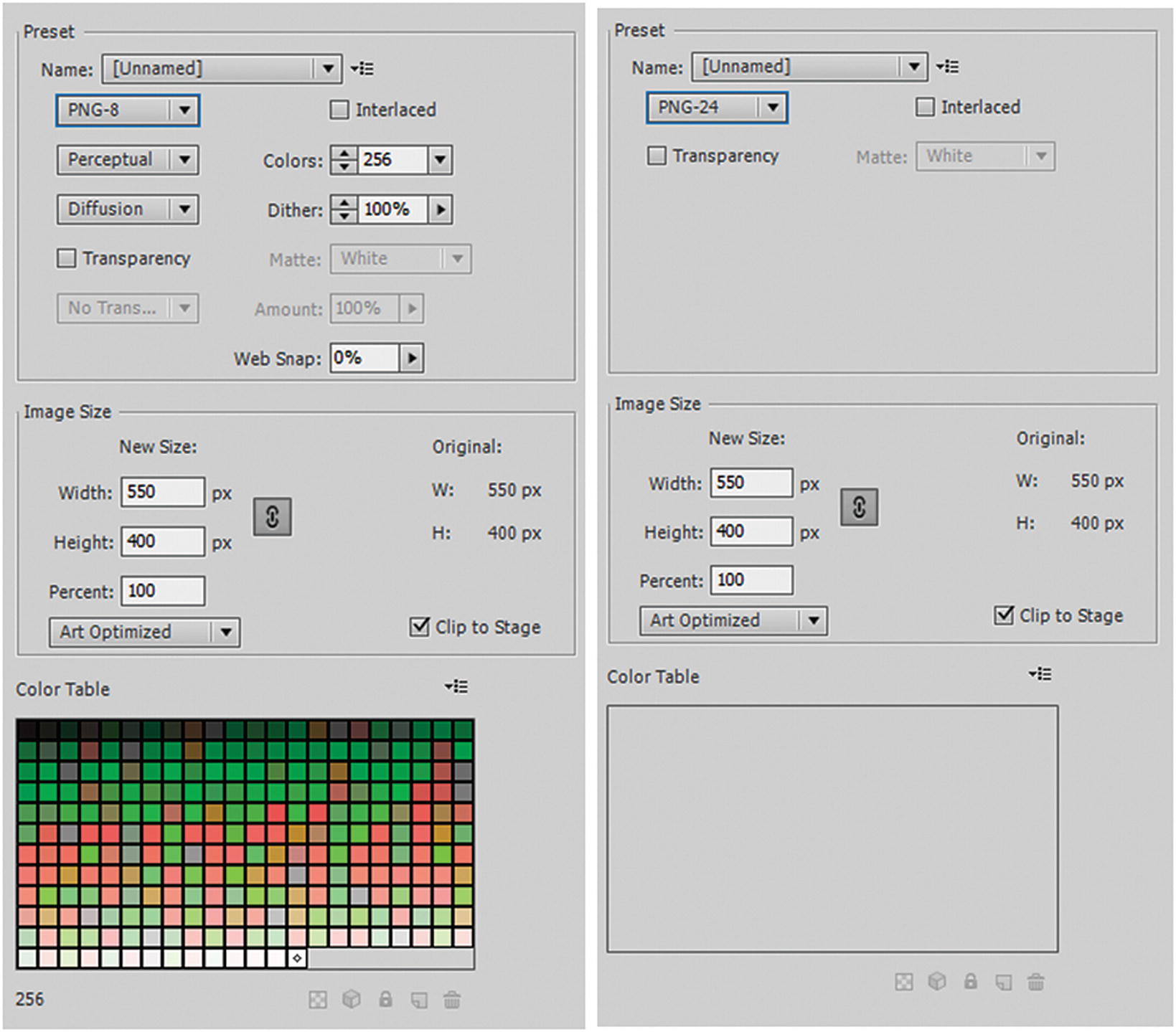Uncheck Clip to Stage in the PNG-8 panel
1176x1032 pixels.
pos(420,627)
